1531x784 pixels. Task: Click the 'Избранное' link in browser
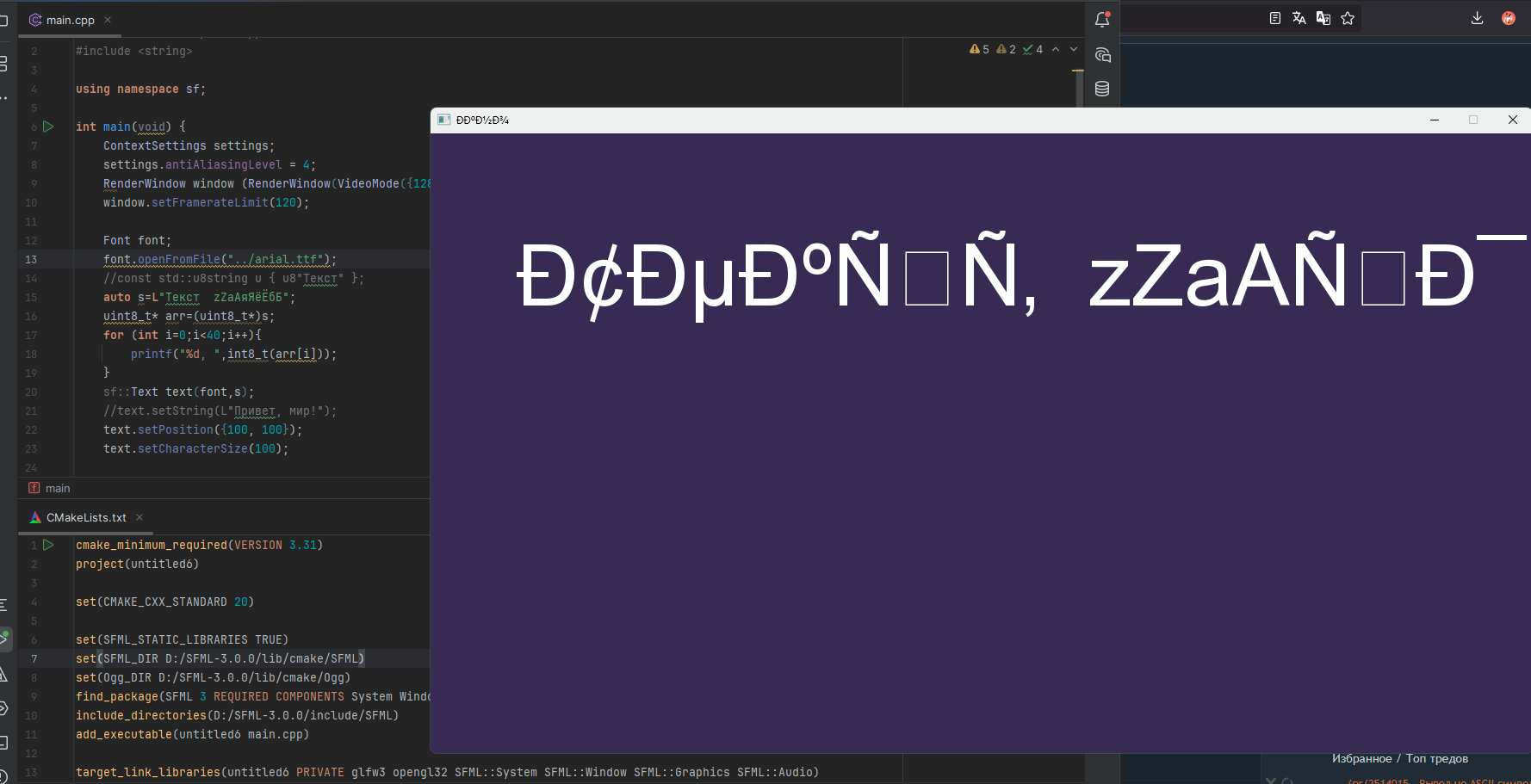point(1361,758)
